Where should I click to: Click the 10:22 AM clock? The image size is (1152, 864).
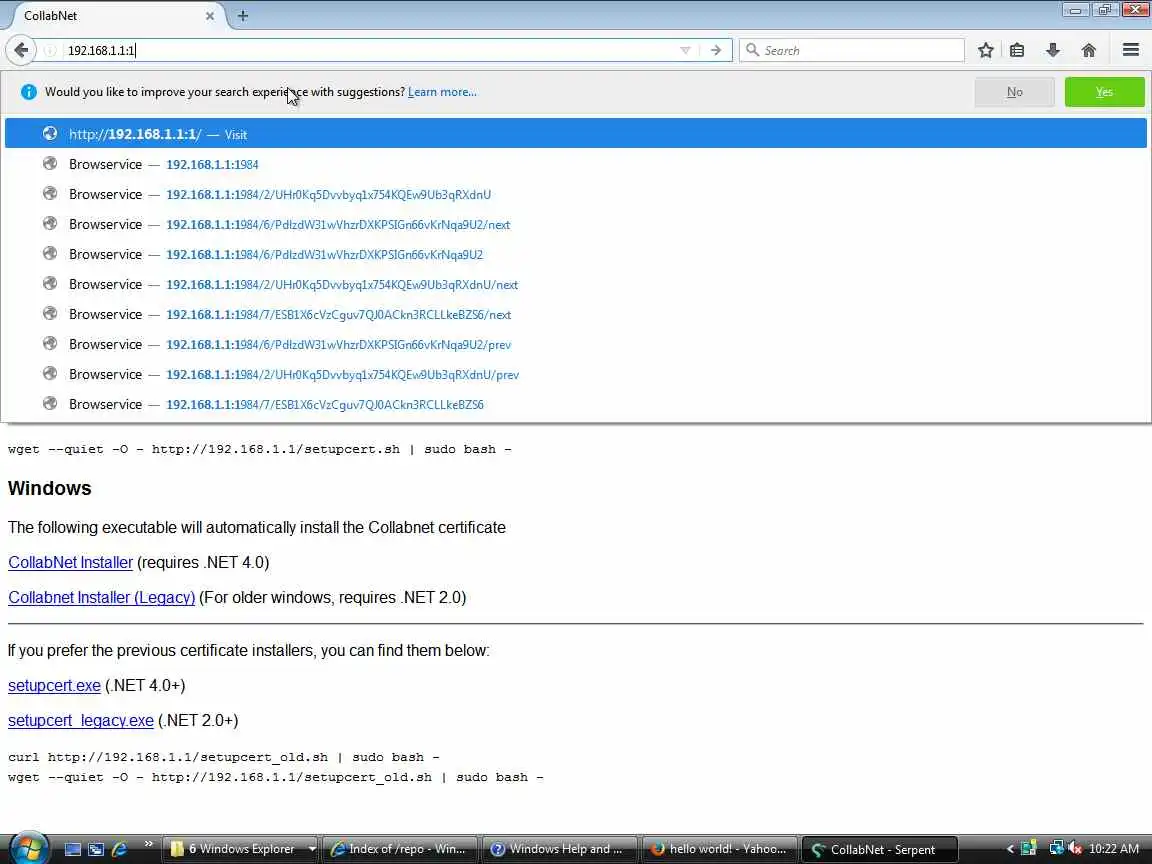[1114, 849]
